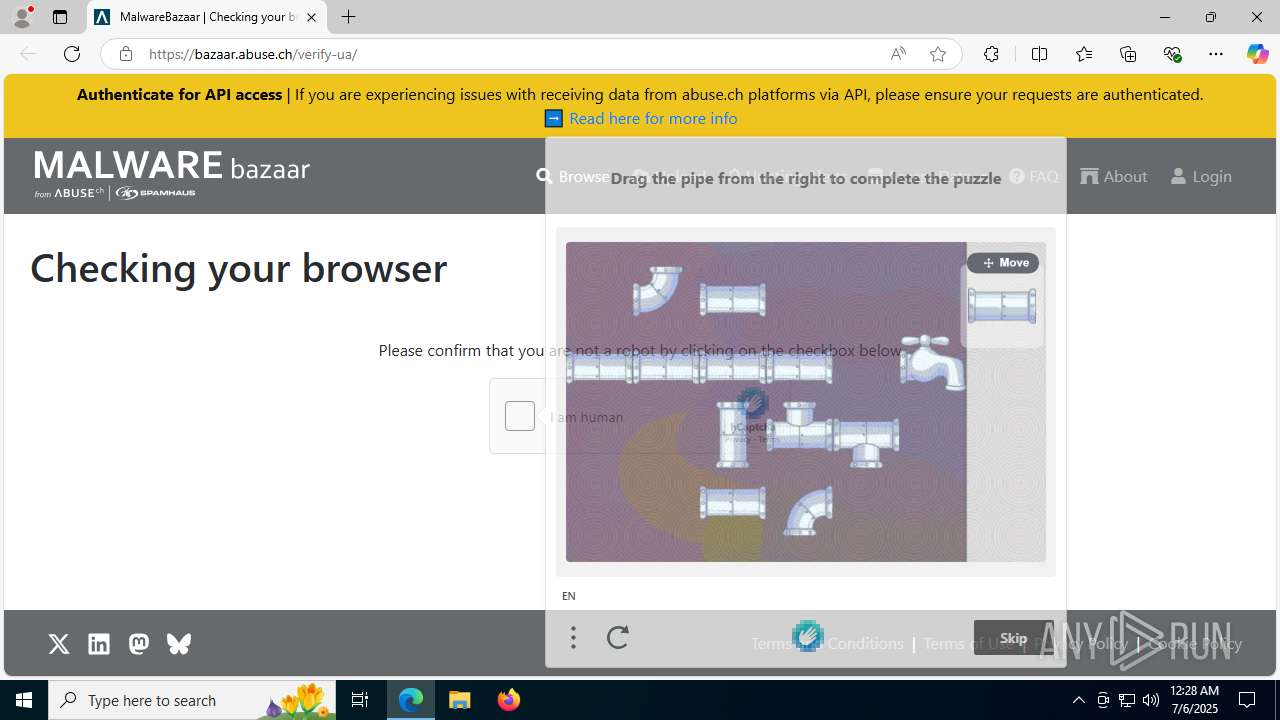This screenshot has height=720, width=1280.
Task: Select the captcha language 'EN'
Action: pos(569,596)
